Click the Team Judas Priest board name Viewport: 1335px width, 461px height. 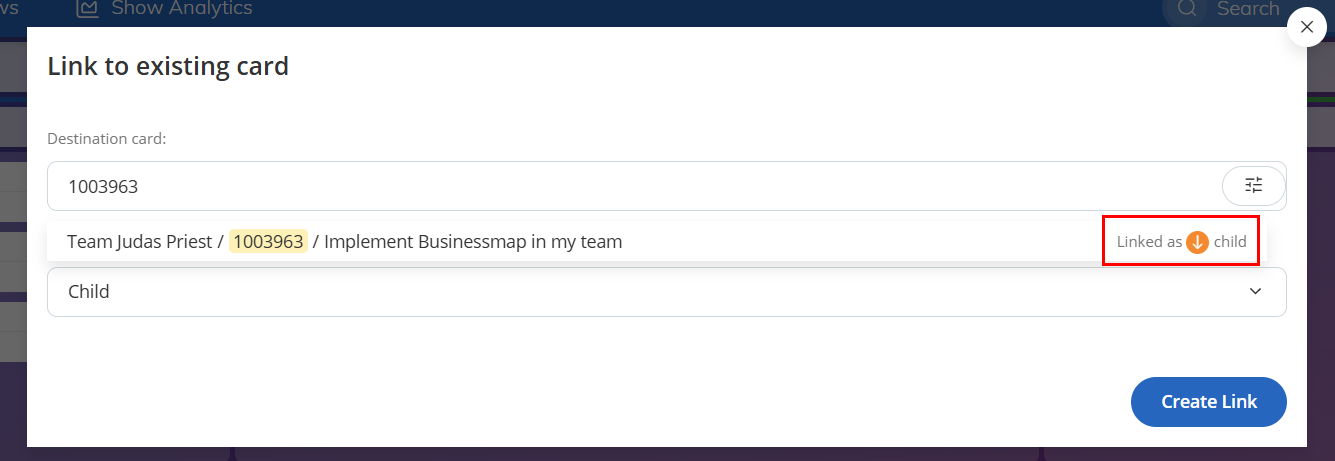(x=139, y=241)
